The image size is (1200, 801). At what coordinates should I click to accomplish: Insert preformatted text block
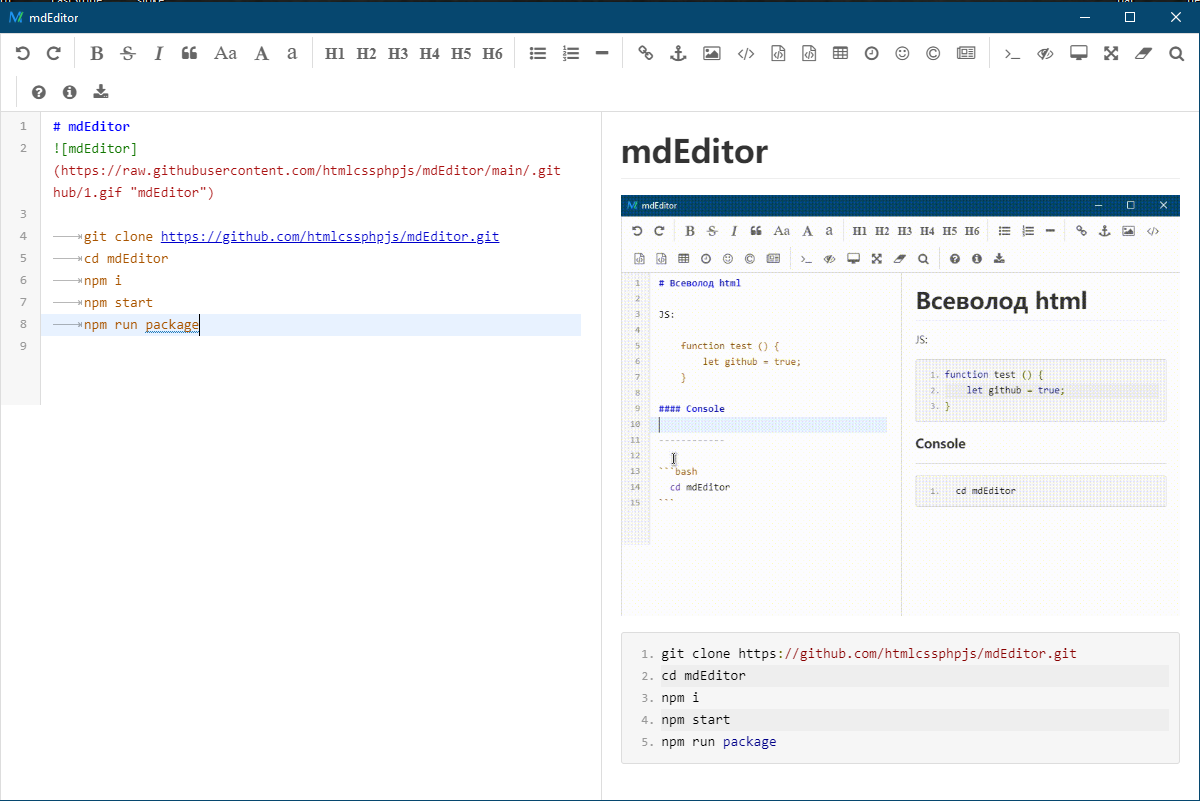click(x=778, y=54)
